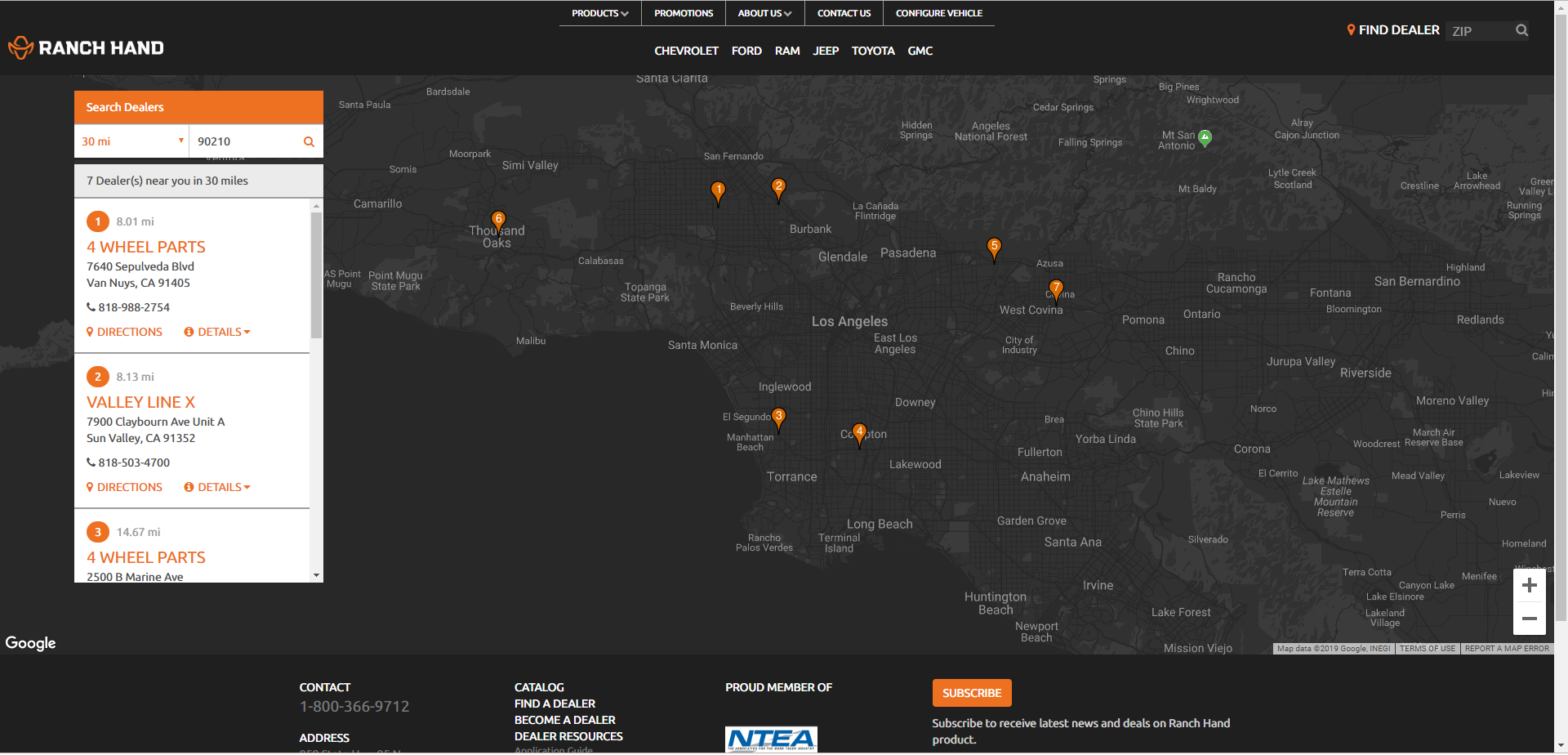Click map marker number 1
Screen dimensions: 1568x755
[x=719, y=192]
